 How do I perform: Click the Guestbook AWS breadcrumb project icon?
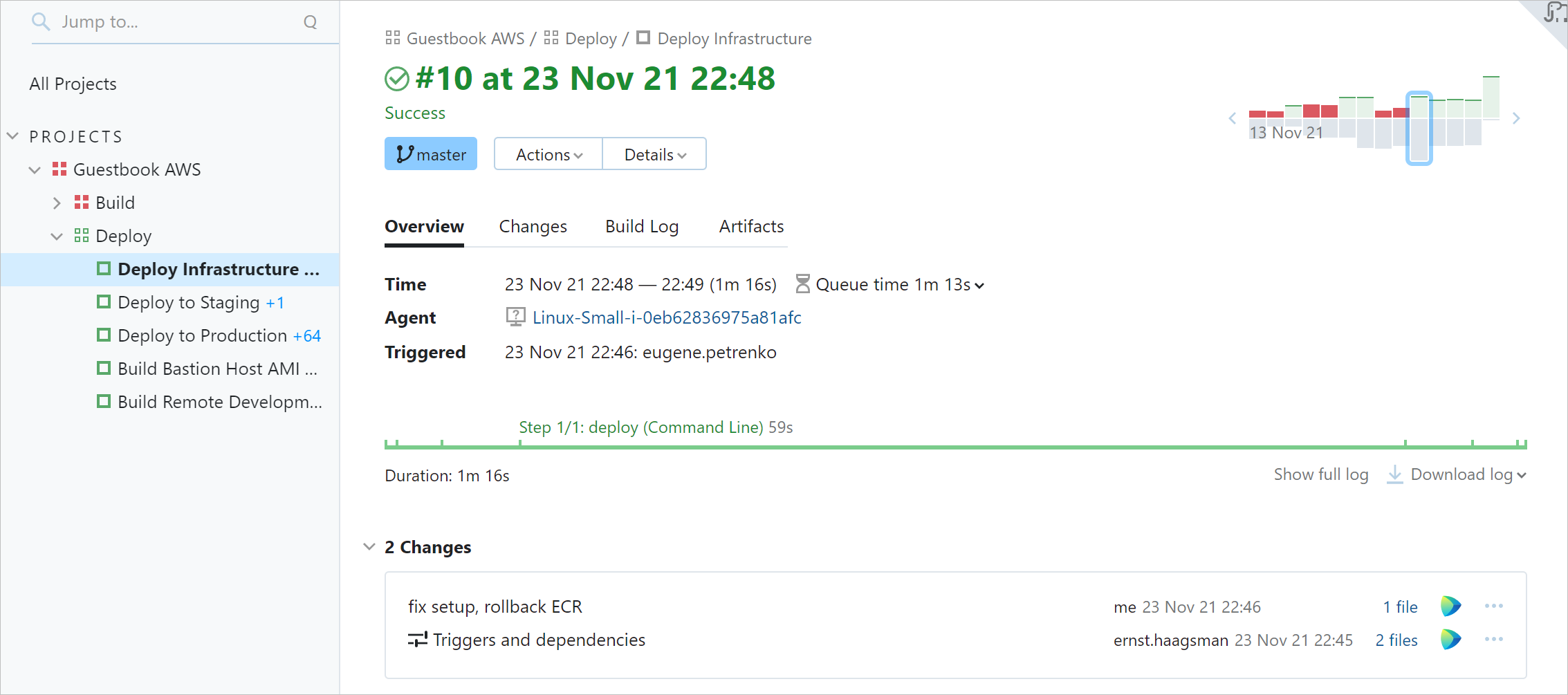pos(392,38)
